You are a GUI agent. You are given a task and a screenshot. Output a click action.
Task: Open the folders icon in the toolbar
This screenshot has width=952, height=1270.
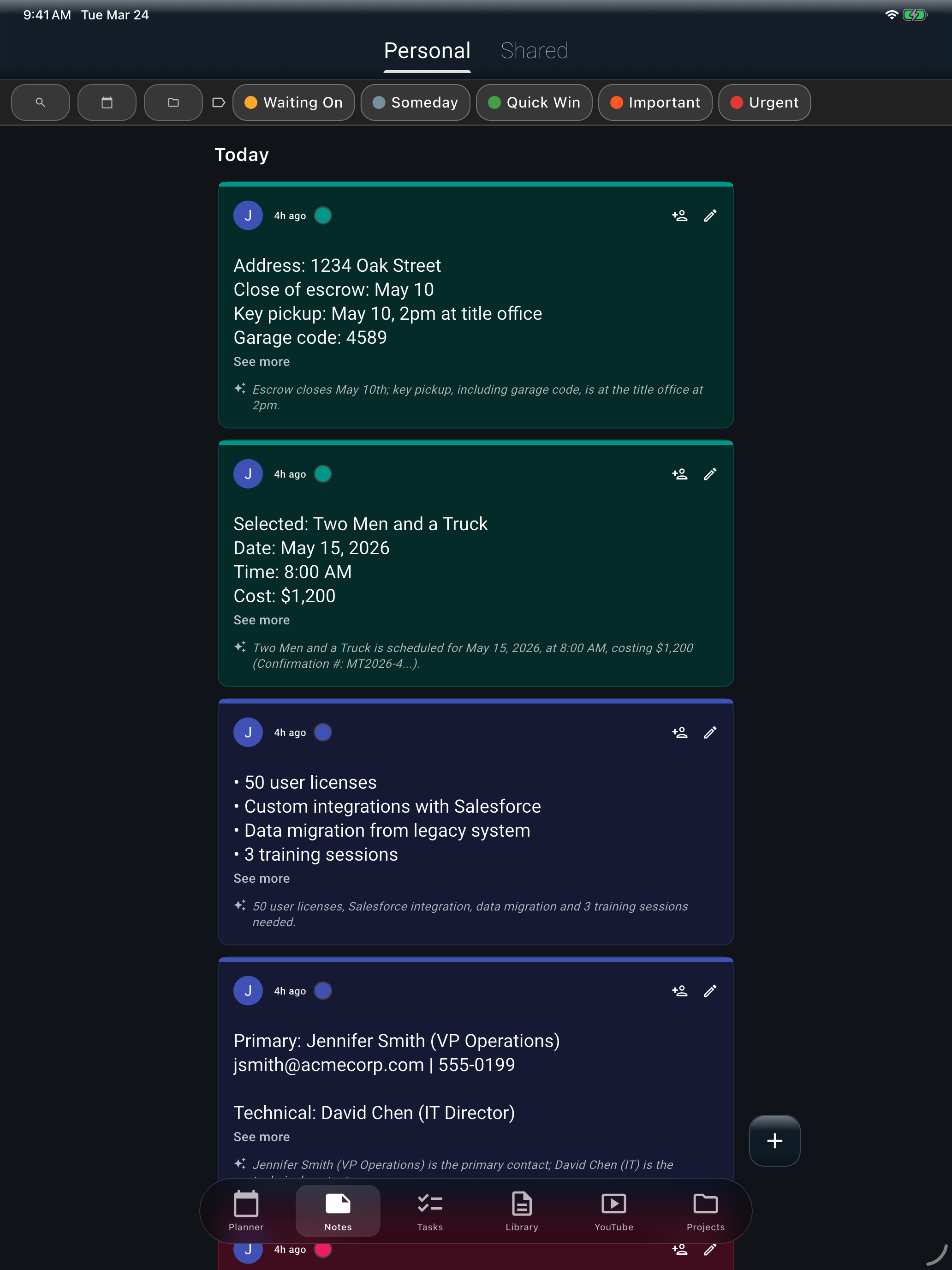(173, 102)
